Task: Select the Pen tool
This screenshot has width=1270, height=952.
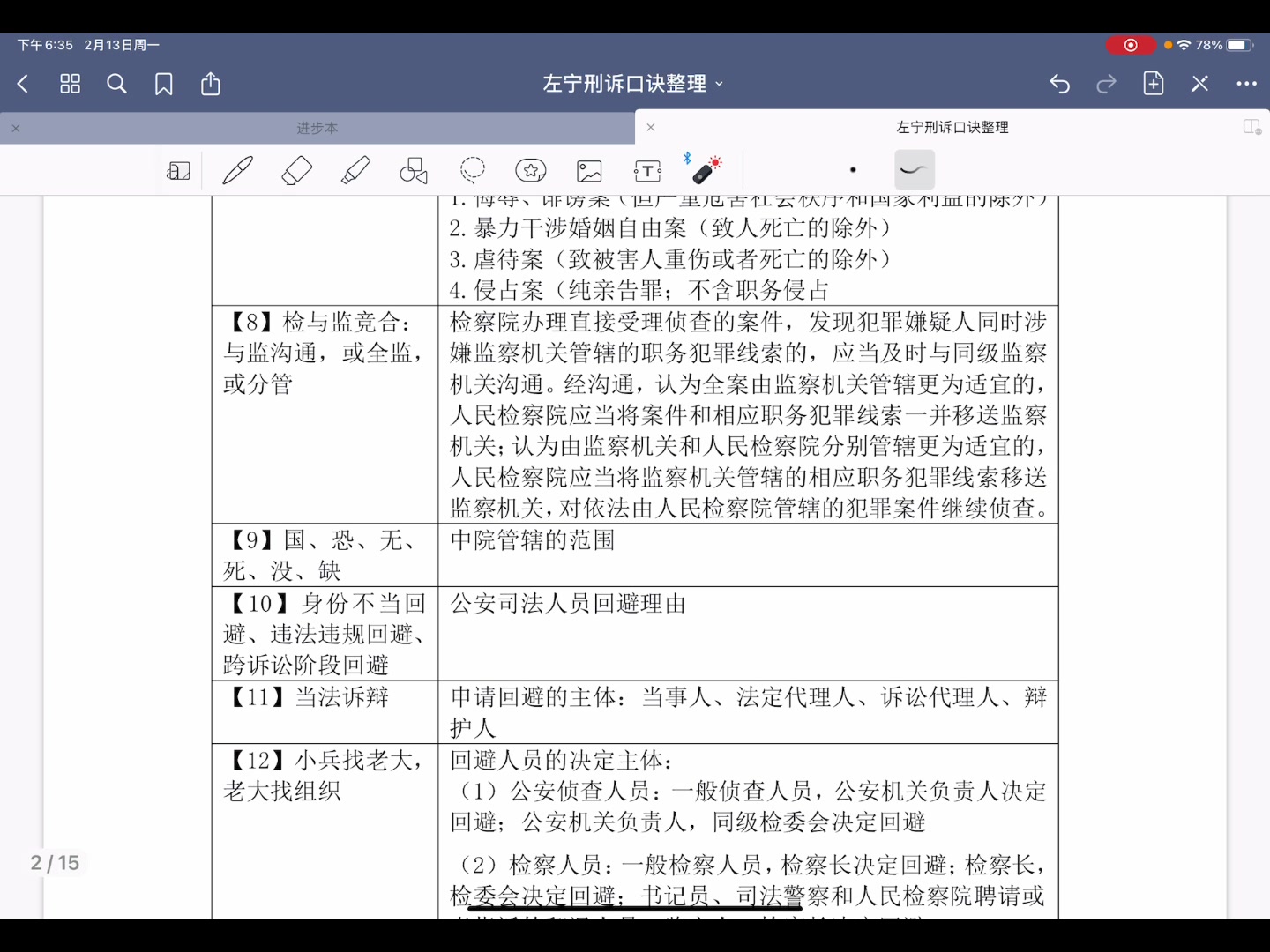Action: (238, 170)
